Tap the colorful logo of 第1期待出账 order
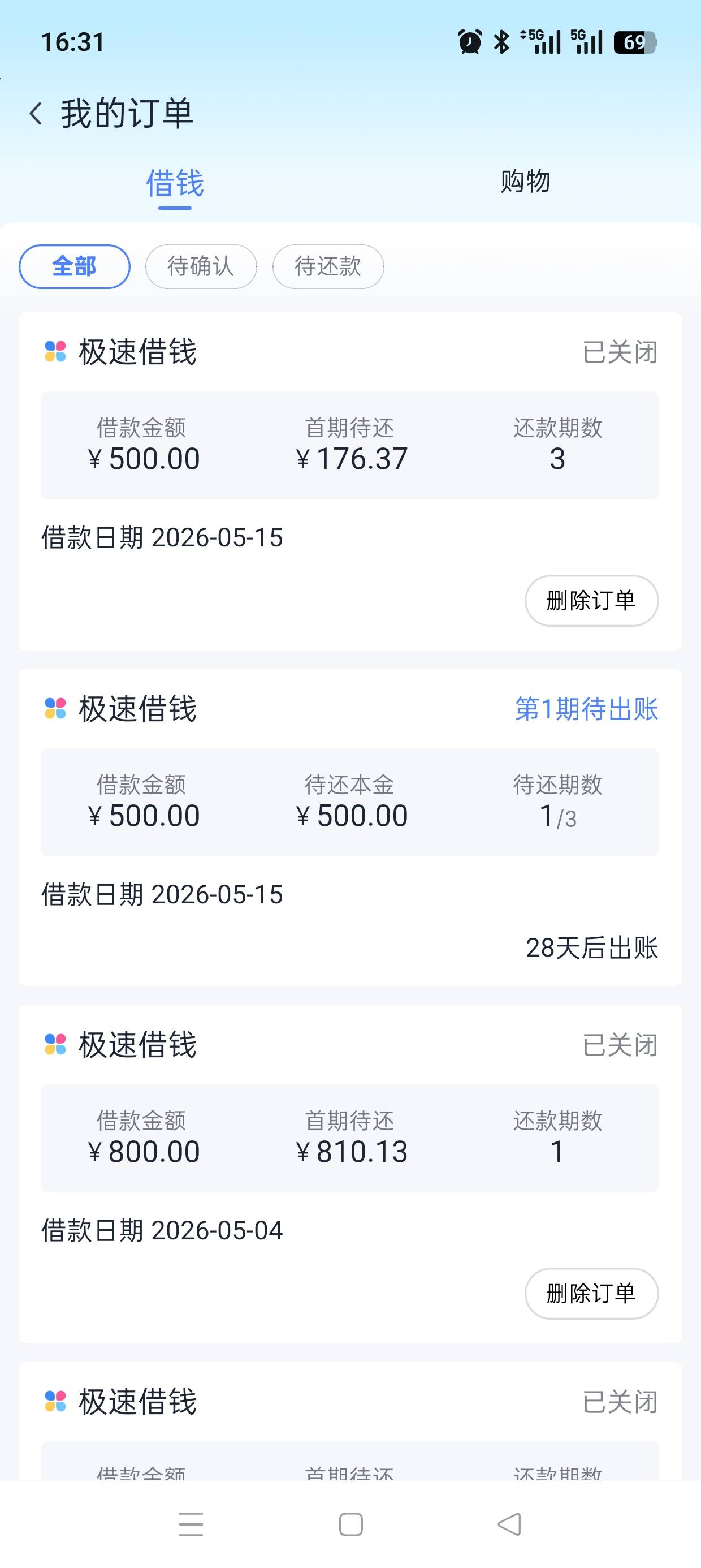 point(55,709)
